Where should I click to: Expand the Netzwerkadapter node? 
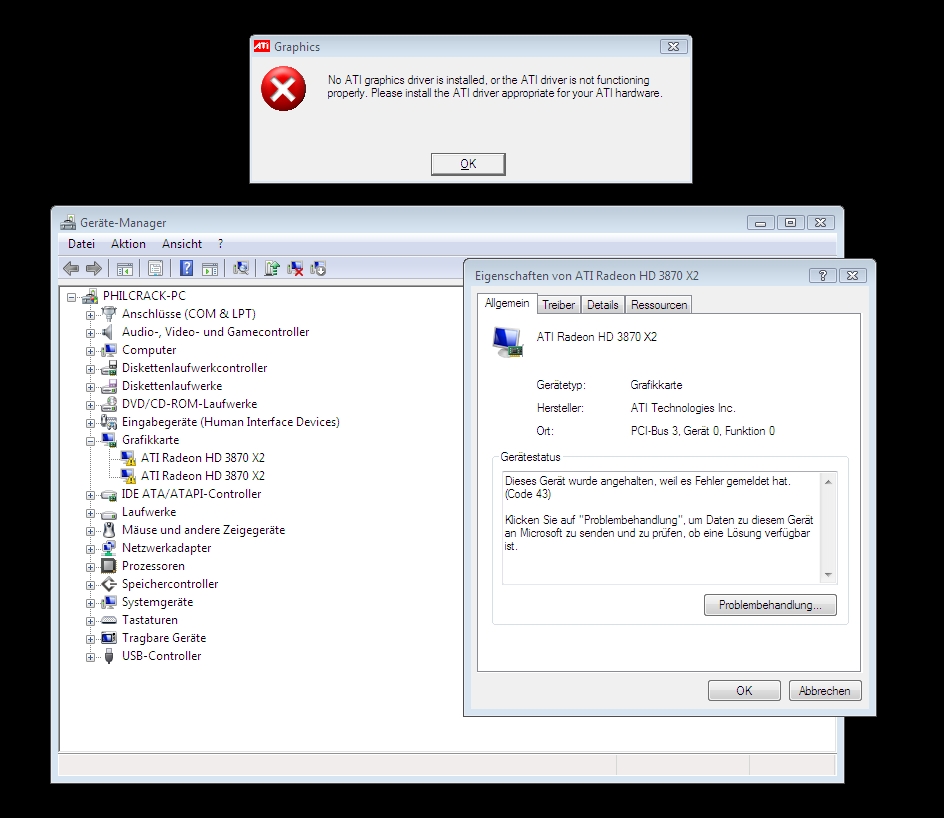90,549
